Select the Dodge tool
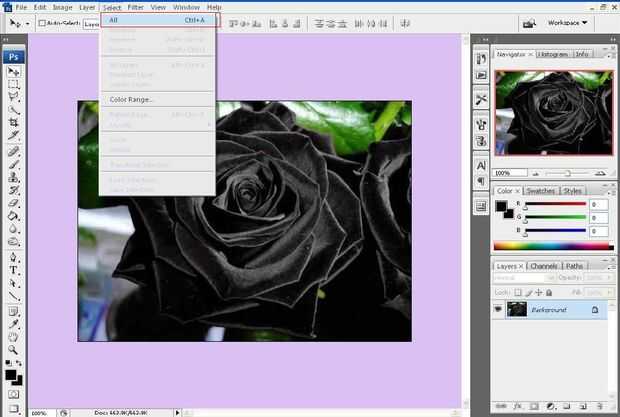Viewport: 620px width, 417px height. coord(13,241)
